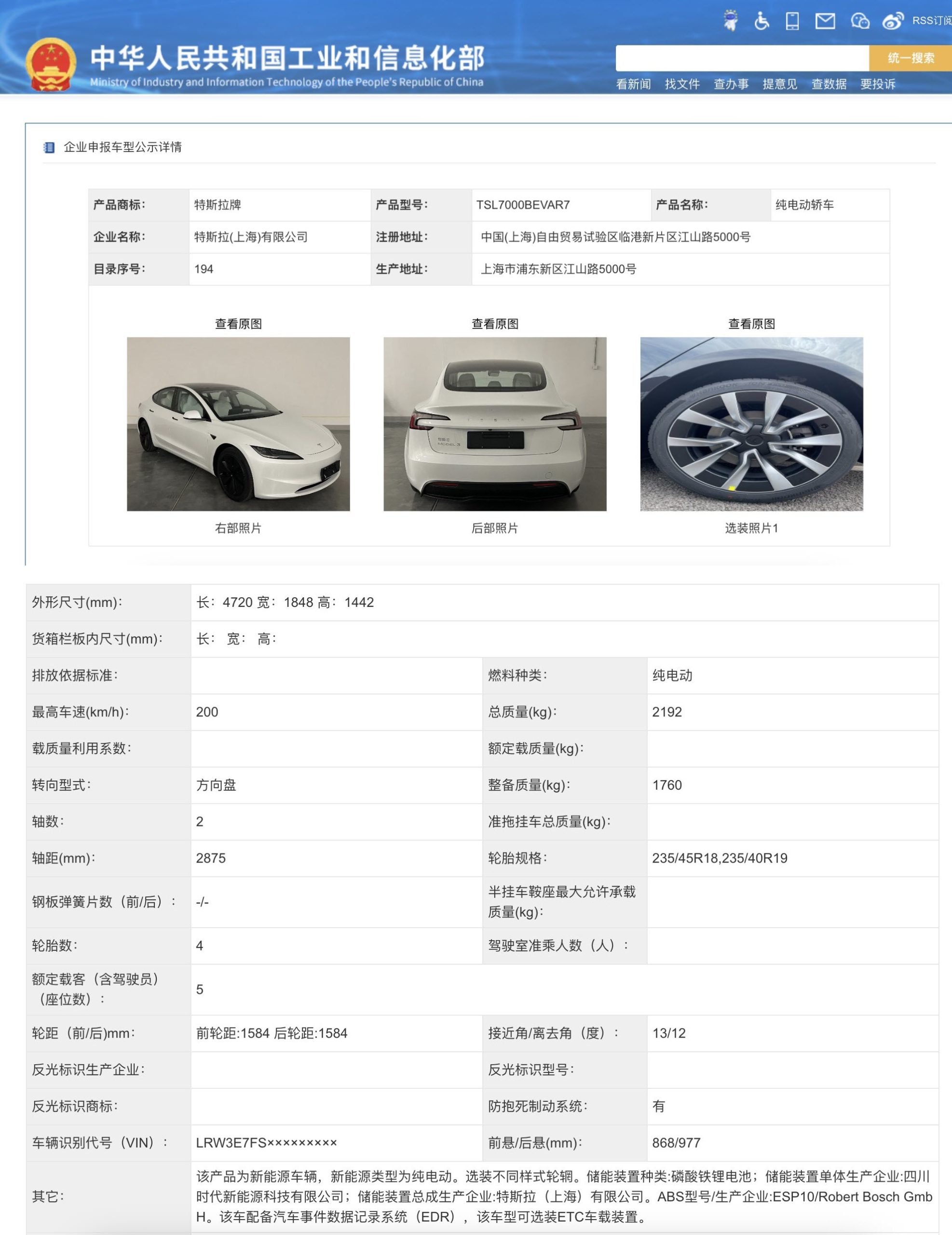This screenshot has height=1235, width=952.
Task: Click 查看原图 above the rear photo
Action: 495,324
